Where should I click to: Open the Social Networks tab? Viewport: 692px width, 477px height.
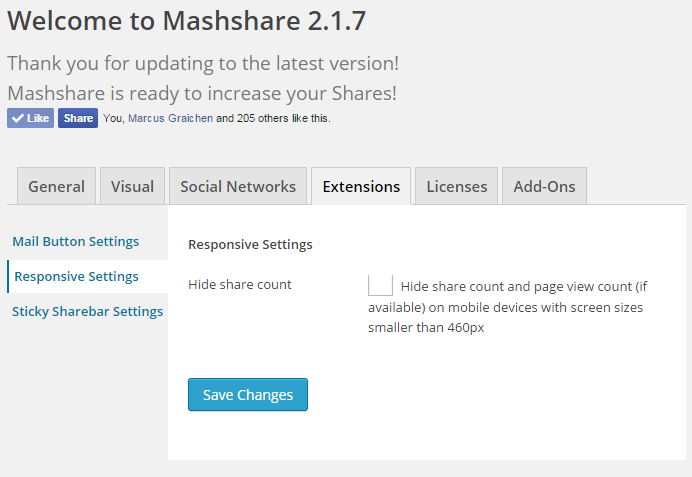coord(238,186)
